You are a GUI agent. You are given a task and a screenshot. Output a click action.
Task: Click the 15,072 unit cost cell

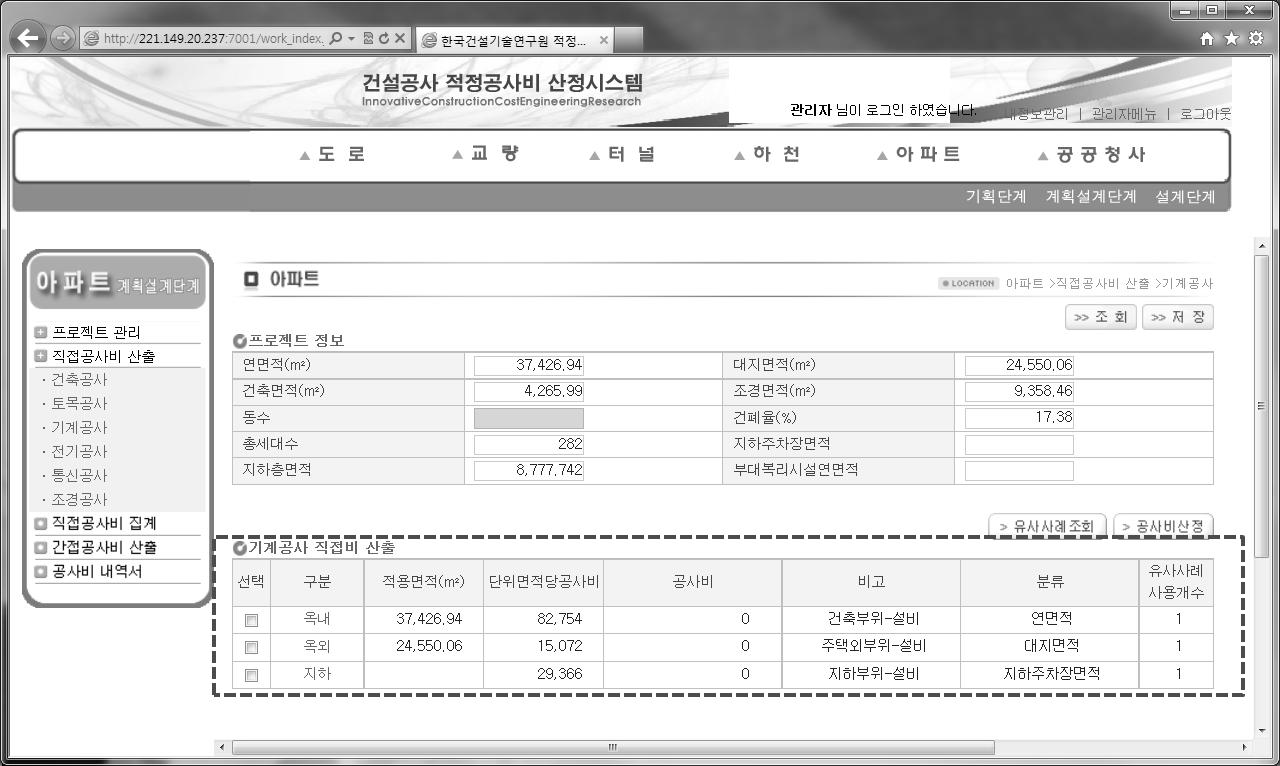click(543, 646)
